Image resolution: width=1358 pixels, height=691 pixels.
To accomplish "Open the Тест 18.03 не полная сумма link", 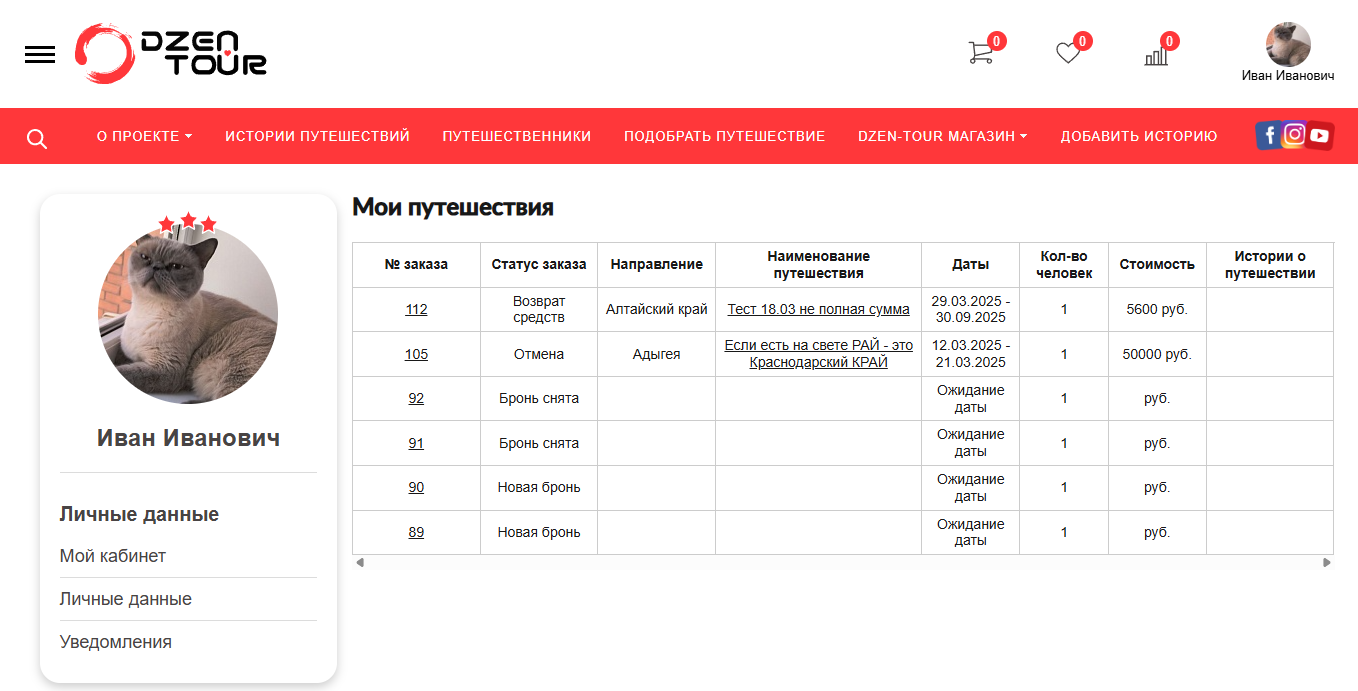I will point(818,310).
